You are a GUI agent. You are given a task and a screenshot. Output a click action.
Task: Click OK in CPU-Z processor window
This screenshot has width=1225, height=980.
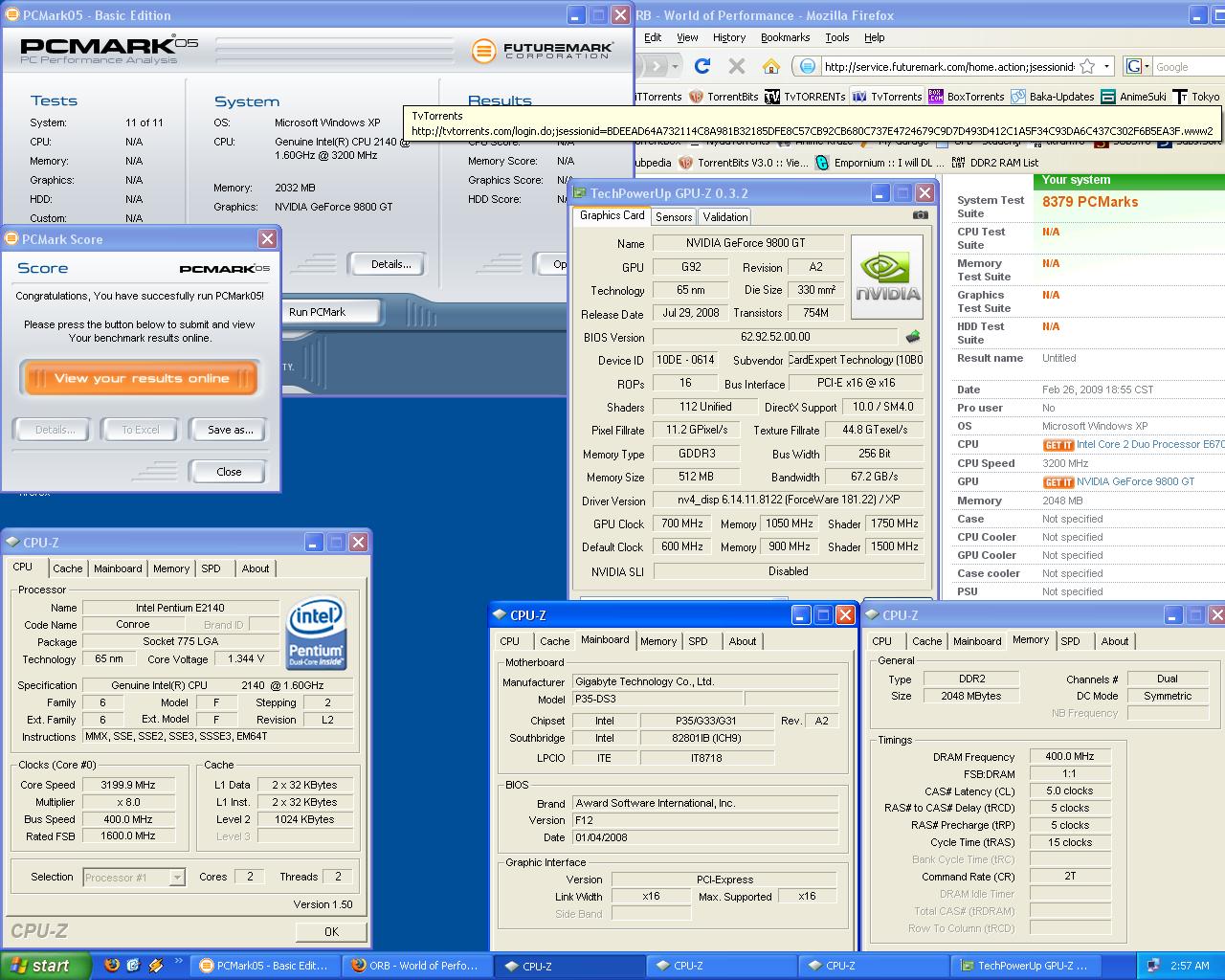[x=331, y=931]
